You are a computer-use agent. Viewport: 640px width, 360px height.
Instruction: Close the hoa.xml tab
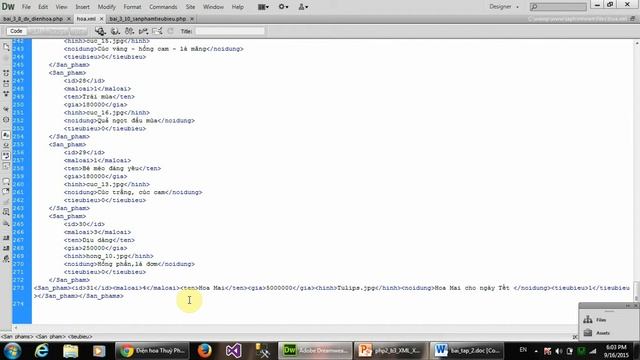[x=101, y=19]
